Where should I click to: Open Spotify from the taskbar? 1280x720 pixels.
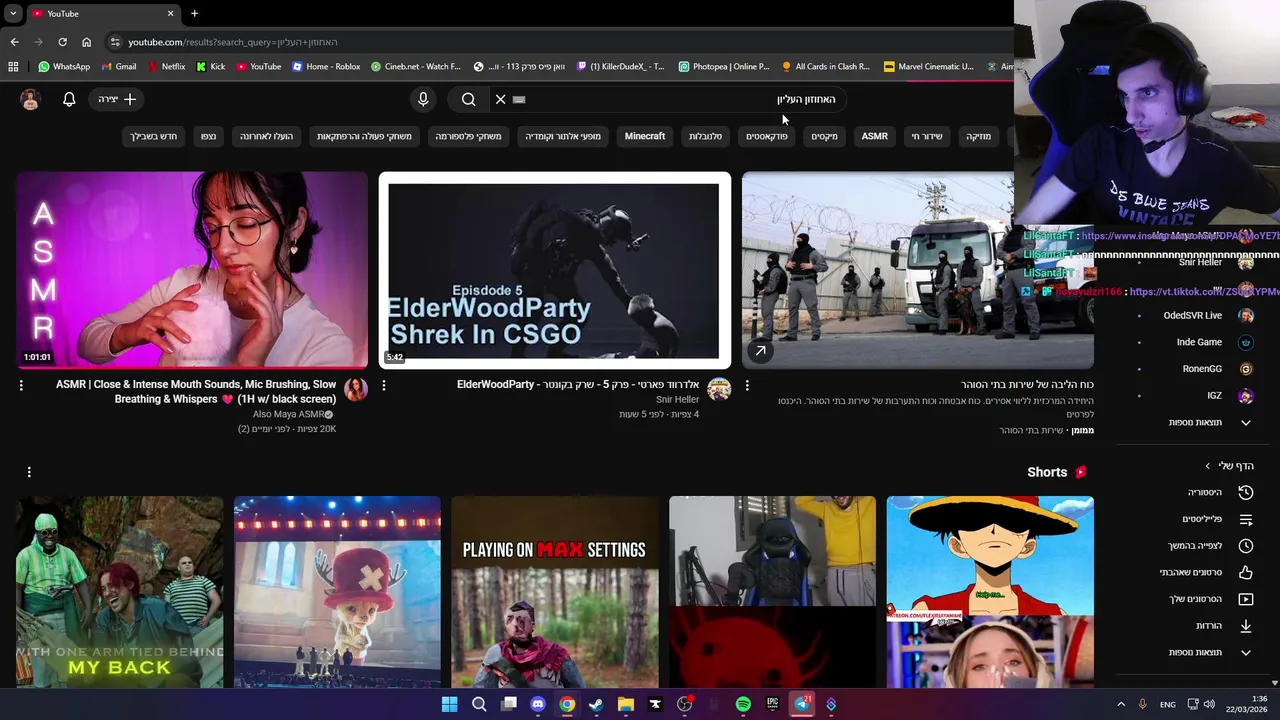[x=743, y=705]
